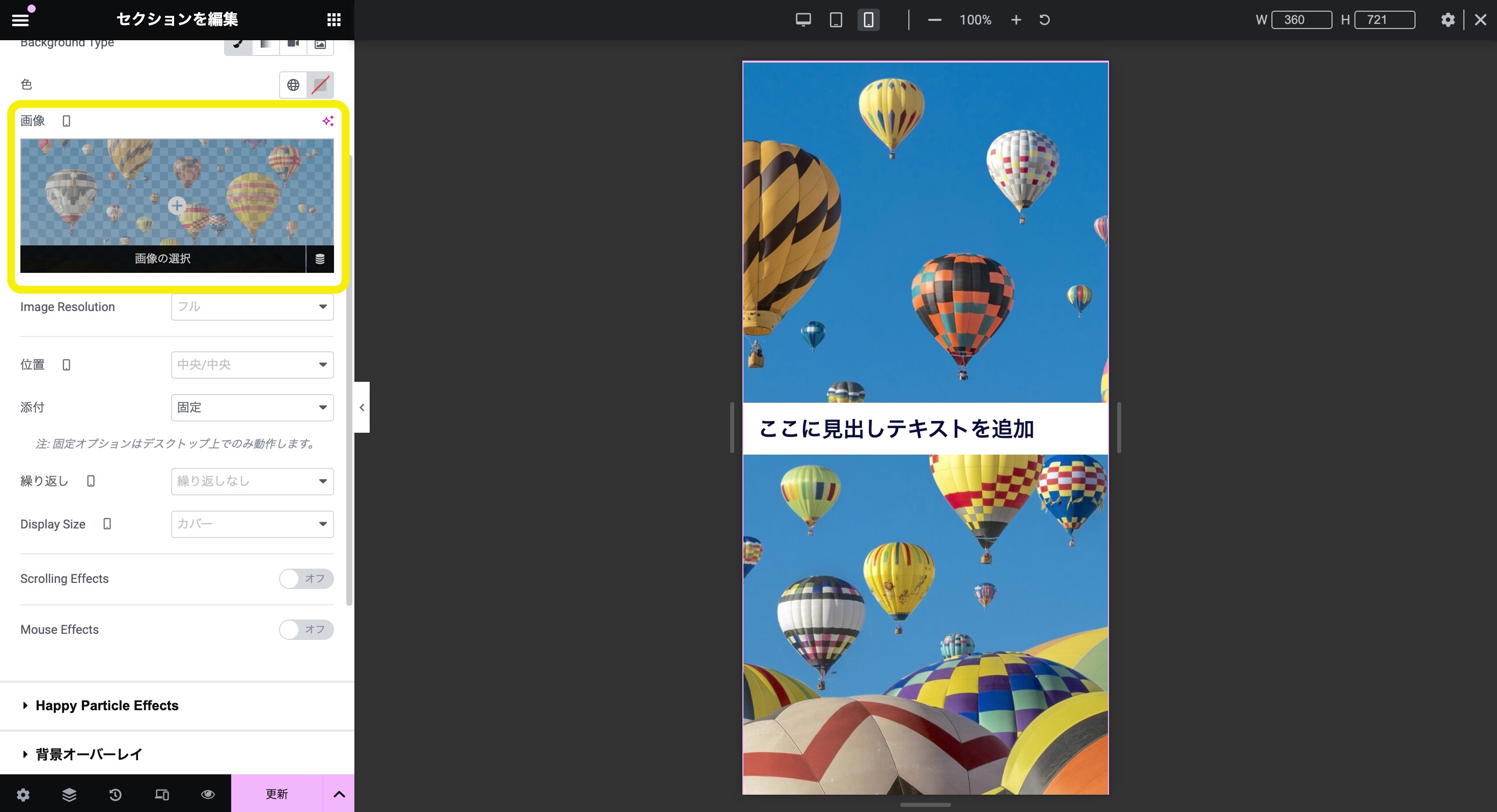1497x812 pixels.
Task: Click the W width input field
Action: click(x=1302, y=20)
